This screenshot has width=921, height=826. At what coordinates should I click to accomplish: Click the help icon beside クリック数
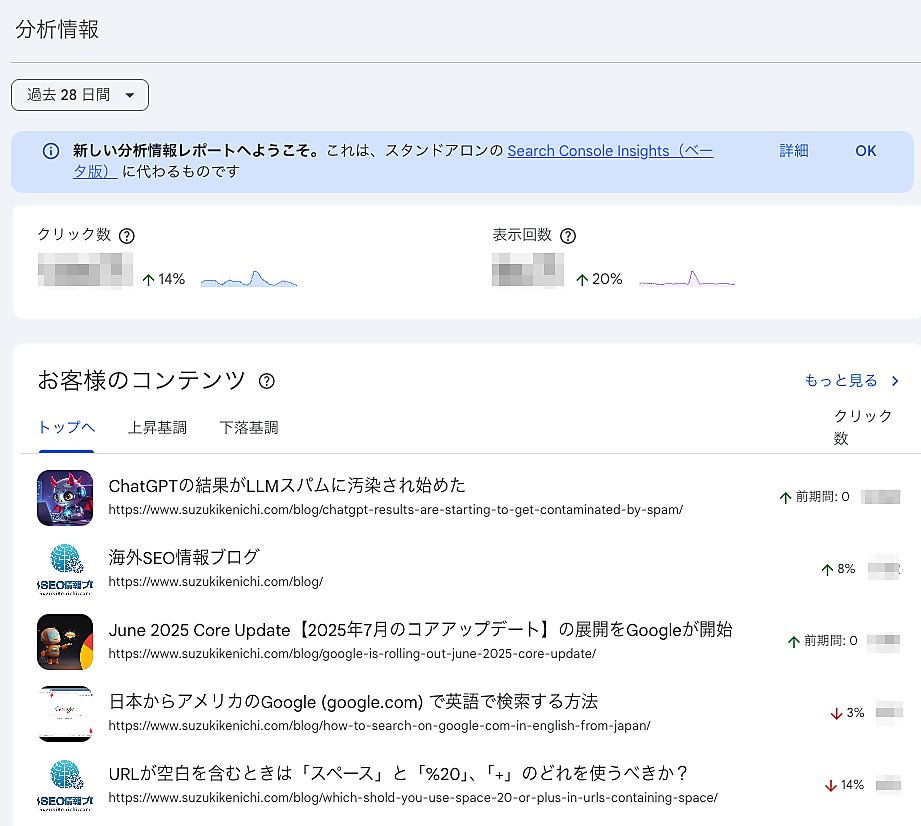[x=127, y=236]
